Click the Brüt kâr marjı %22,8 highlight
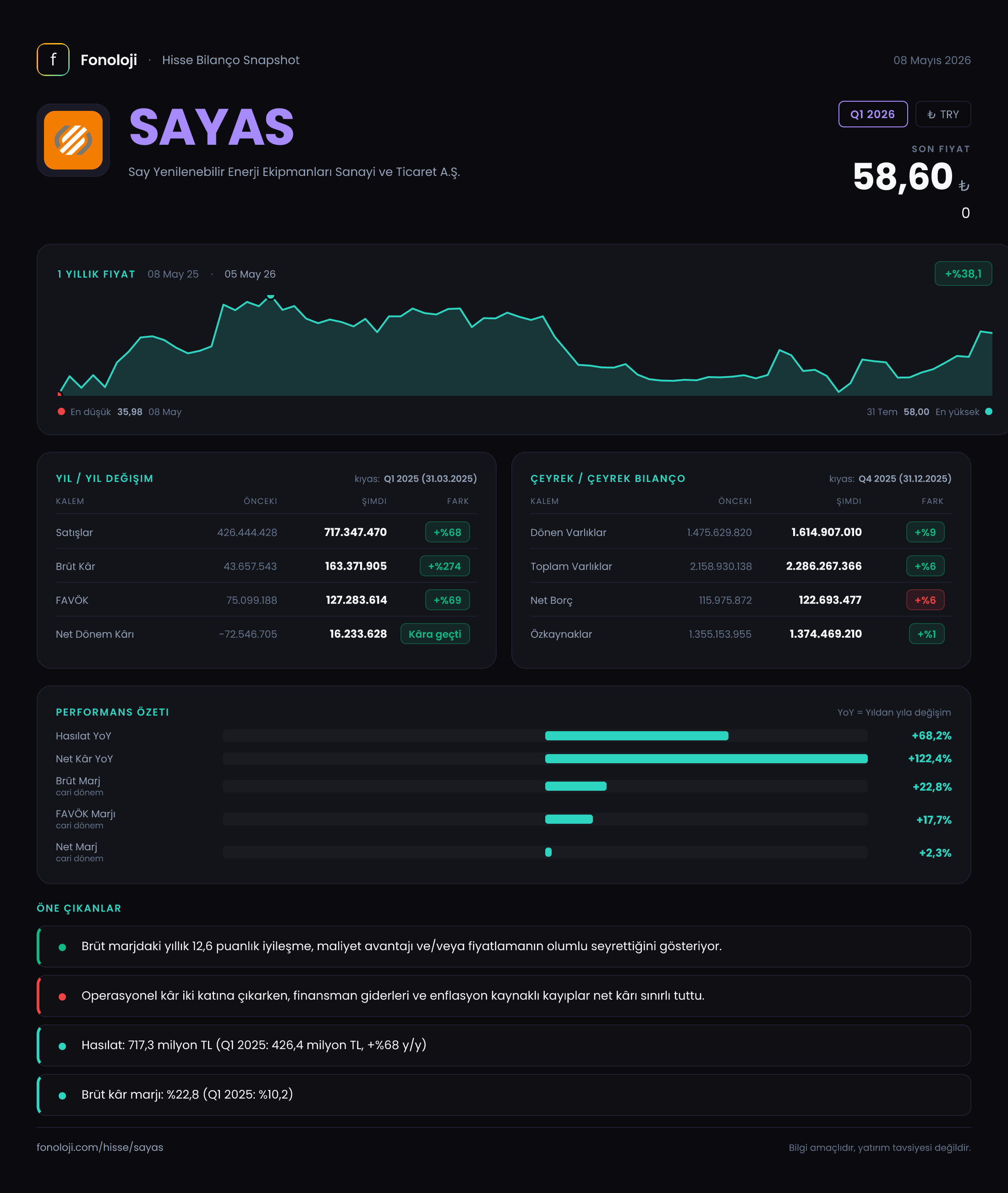 coord(504,1095)
